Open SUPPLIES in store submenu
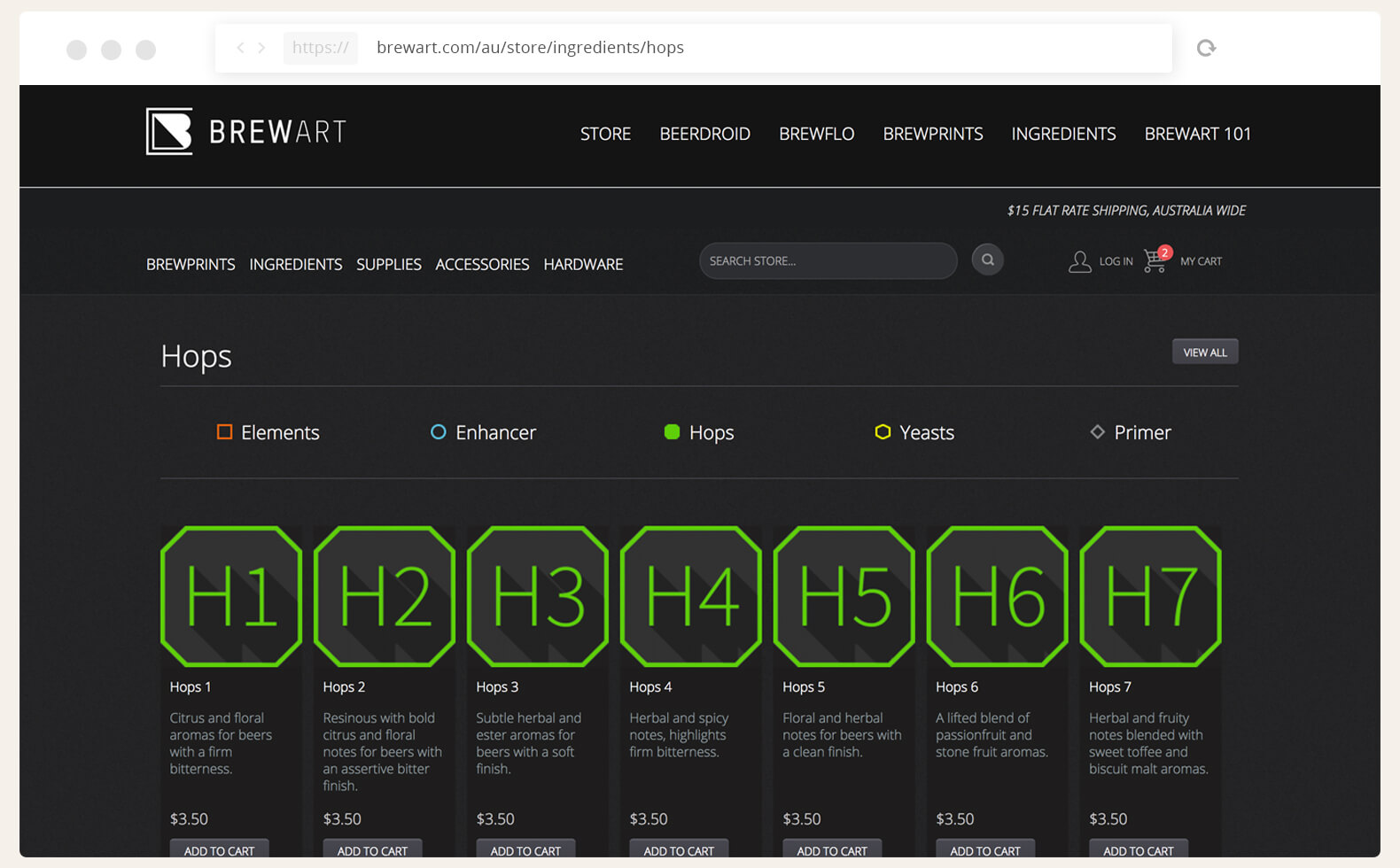Screen dimensions: 1400x868 tap(388, 264)
